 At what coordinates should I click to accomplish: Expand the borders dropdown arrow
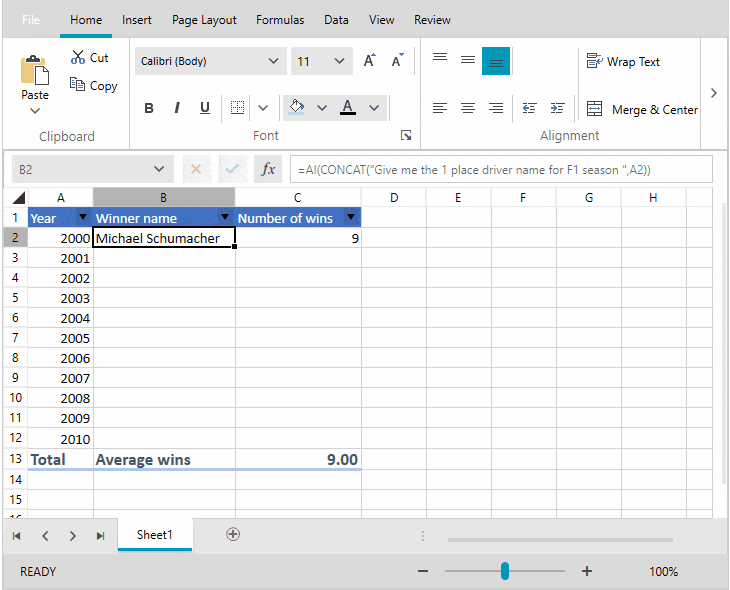[x=263, y=108]
